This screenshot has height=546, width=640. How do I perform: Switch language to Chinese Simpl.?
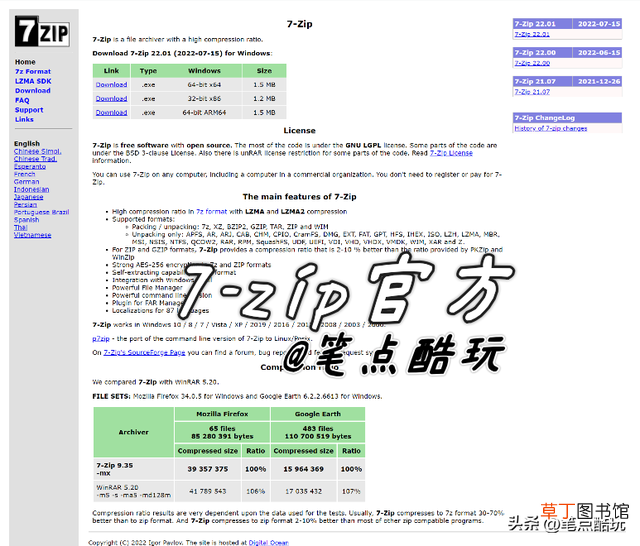point(38,151)
